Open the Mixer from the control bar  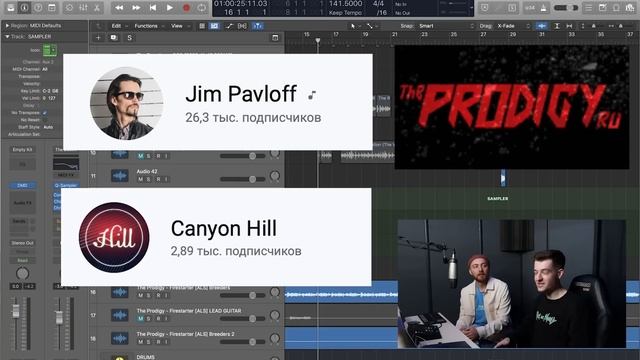click(x=83, y=8)
